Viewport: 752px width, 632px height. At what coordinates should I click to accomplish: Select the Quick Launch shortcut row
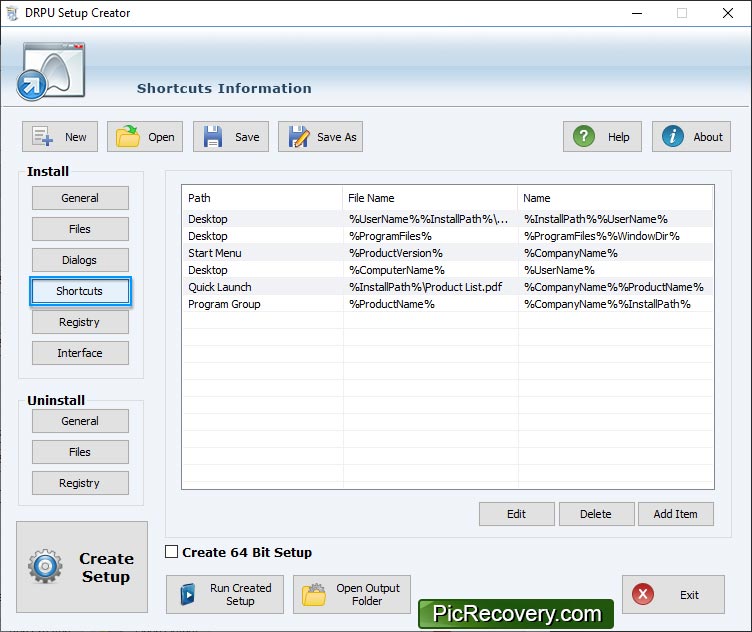[447, 287]
